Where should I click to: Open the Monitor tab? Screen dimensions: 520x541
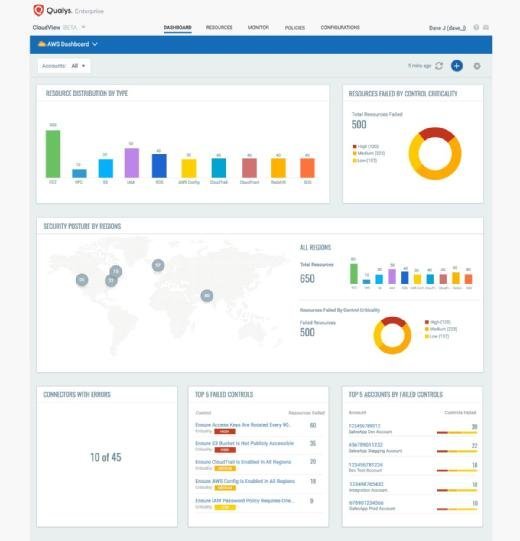258,27
